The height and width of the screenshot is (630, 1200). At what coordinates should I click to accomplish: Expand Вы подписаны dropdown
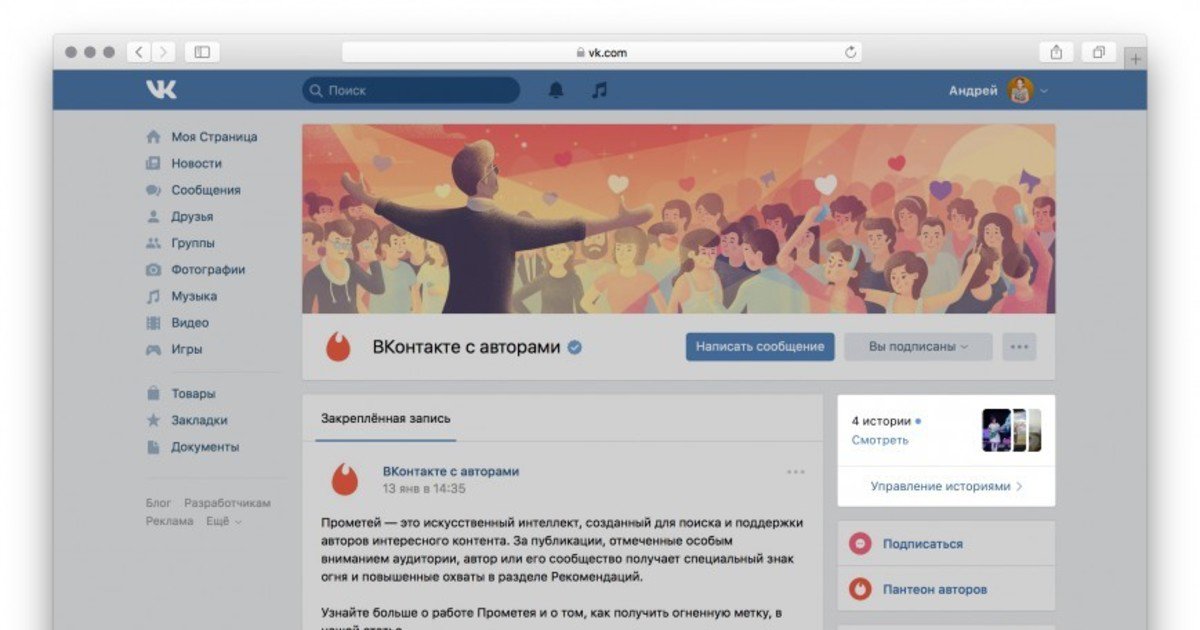coord(918,347)
